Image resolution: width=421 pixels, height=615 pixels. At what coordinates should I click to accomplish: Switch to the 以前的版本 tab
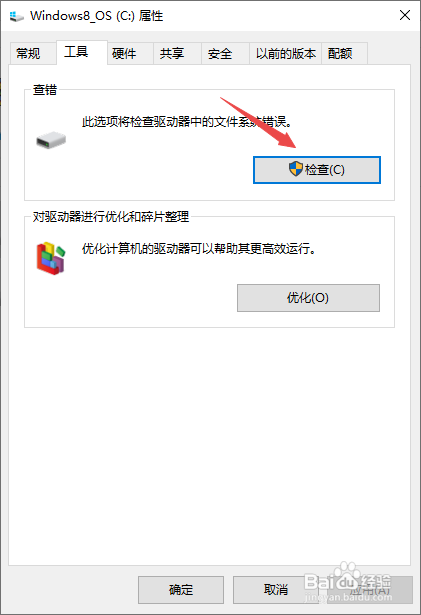(285, 53)
